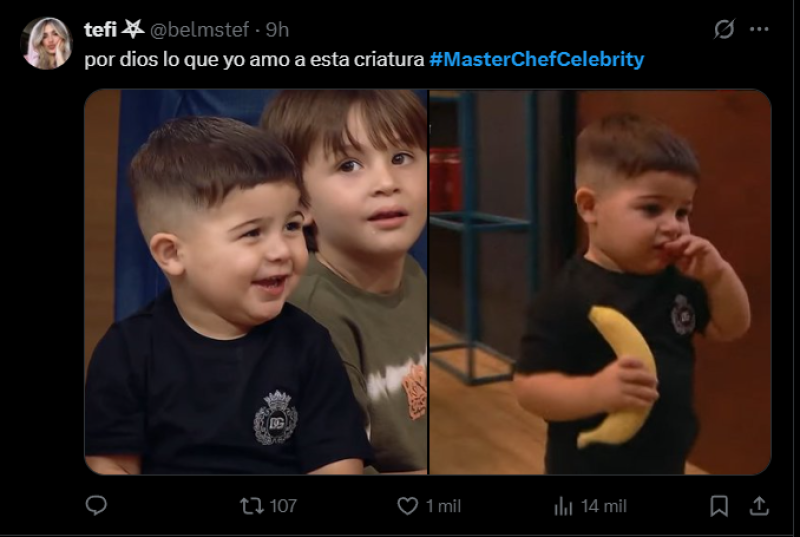Click the 107 repost count
Screen dimensions: 800x537
[x=283, y=506]
